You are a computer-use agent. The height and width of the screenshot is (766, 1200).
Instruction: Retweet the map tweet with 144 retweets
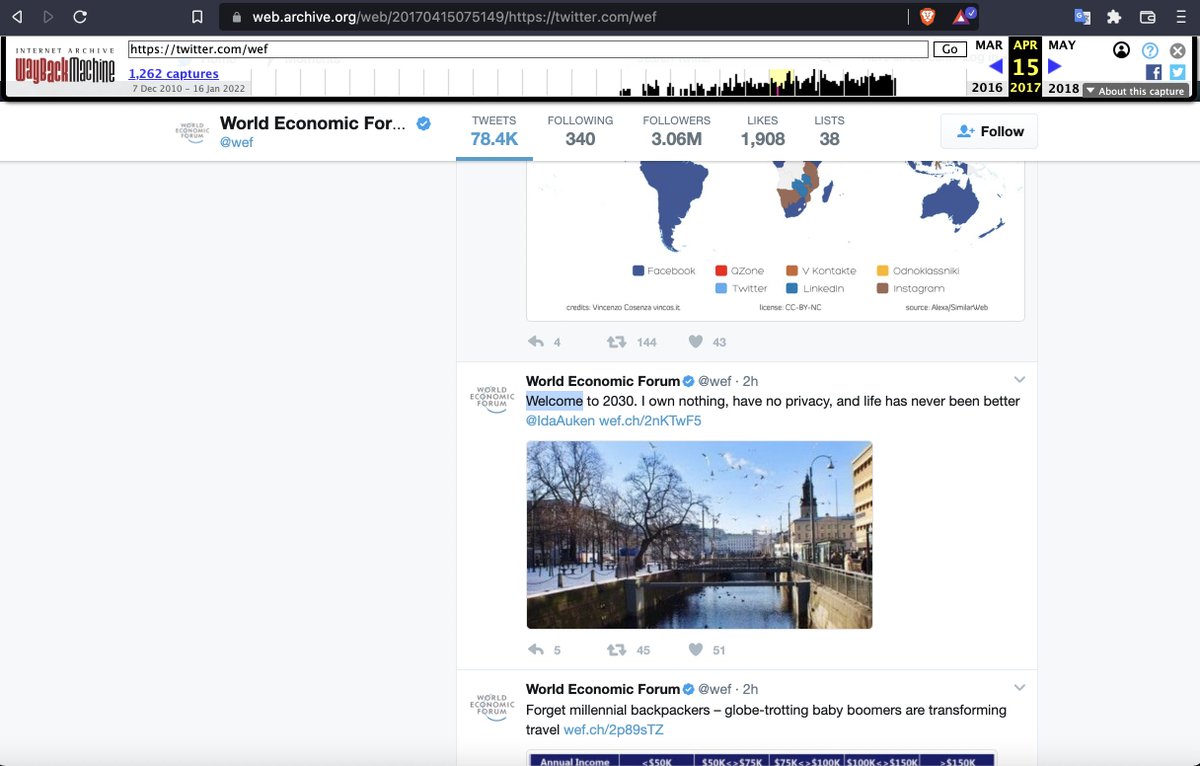pos(617,342)
